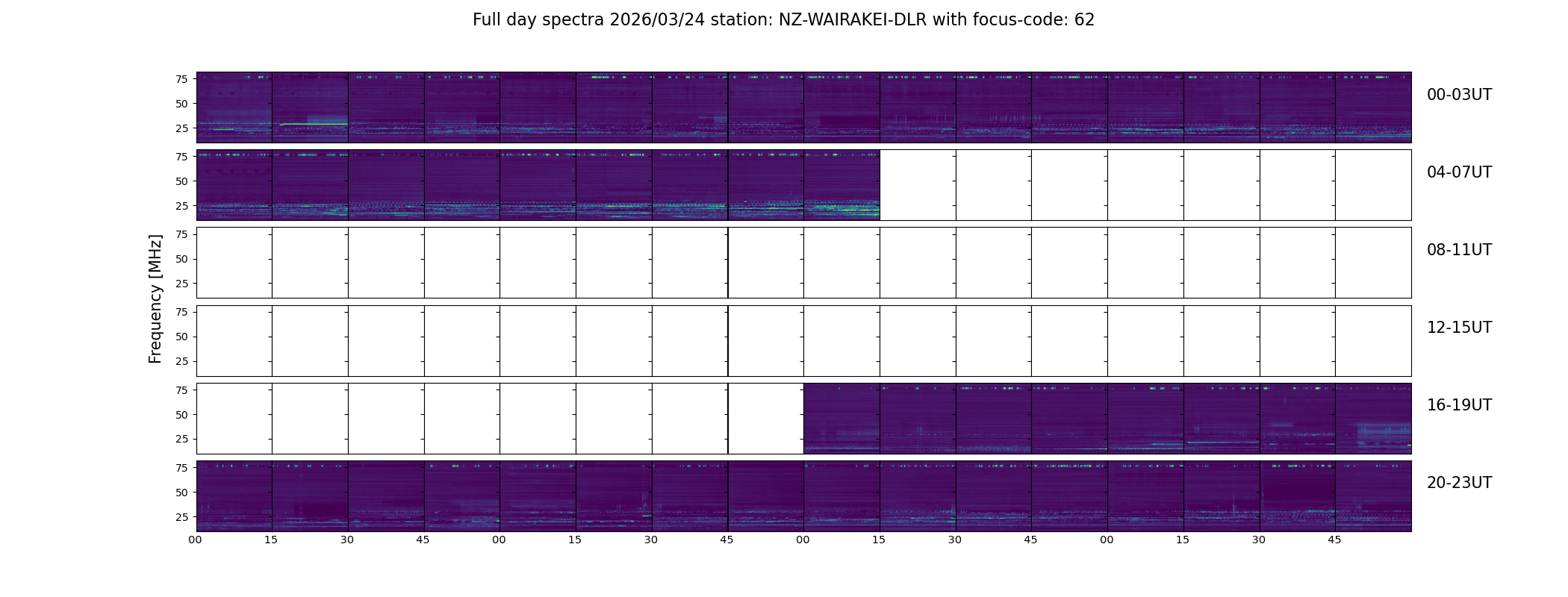Image resolution: width=1568 pixels, height=597 pixels.
Task: Select the 20-23UT row label
Action: pos(1459,483)
